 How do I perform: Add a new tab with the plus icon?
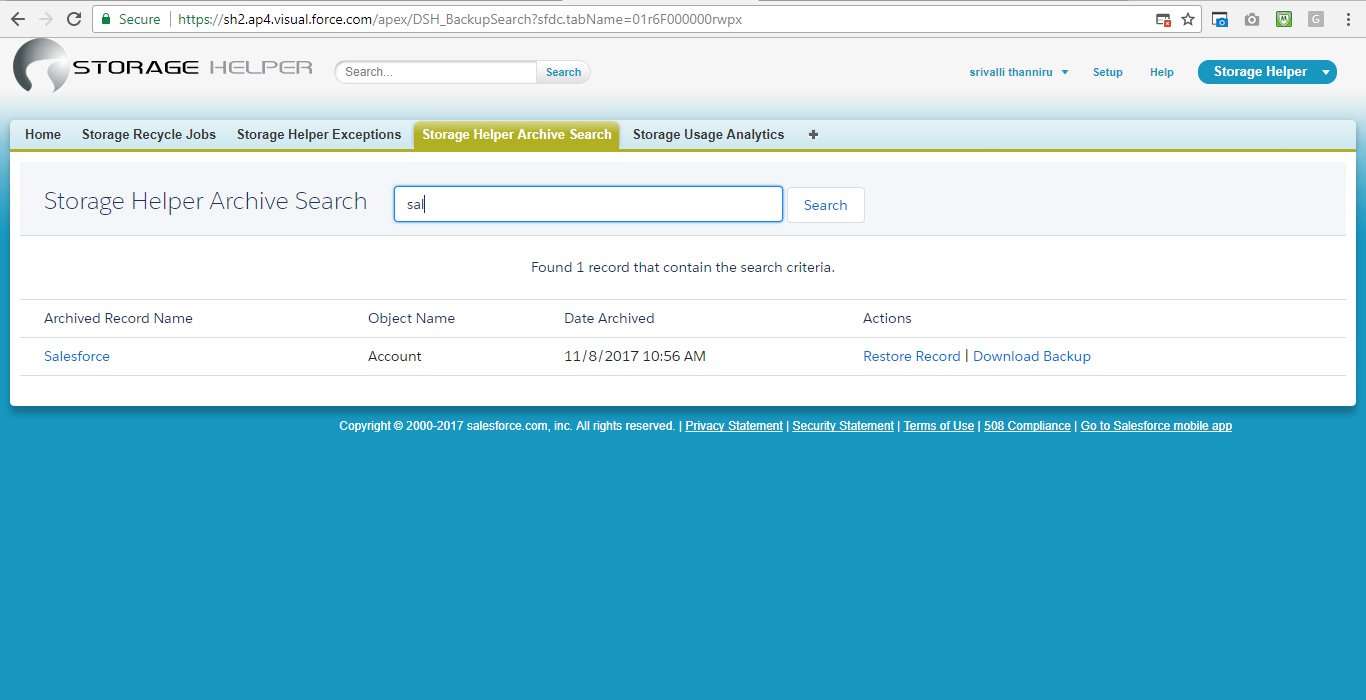tap(813, 135)
